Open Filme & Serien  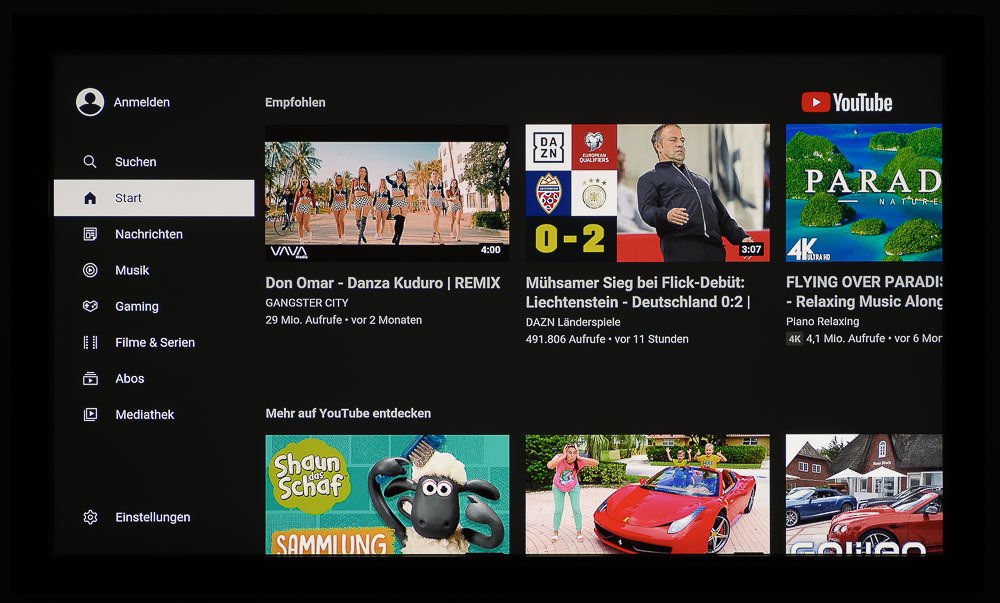click(x=154, y=342)
